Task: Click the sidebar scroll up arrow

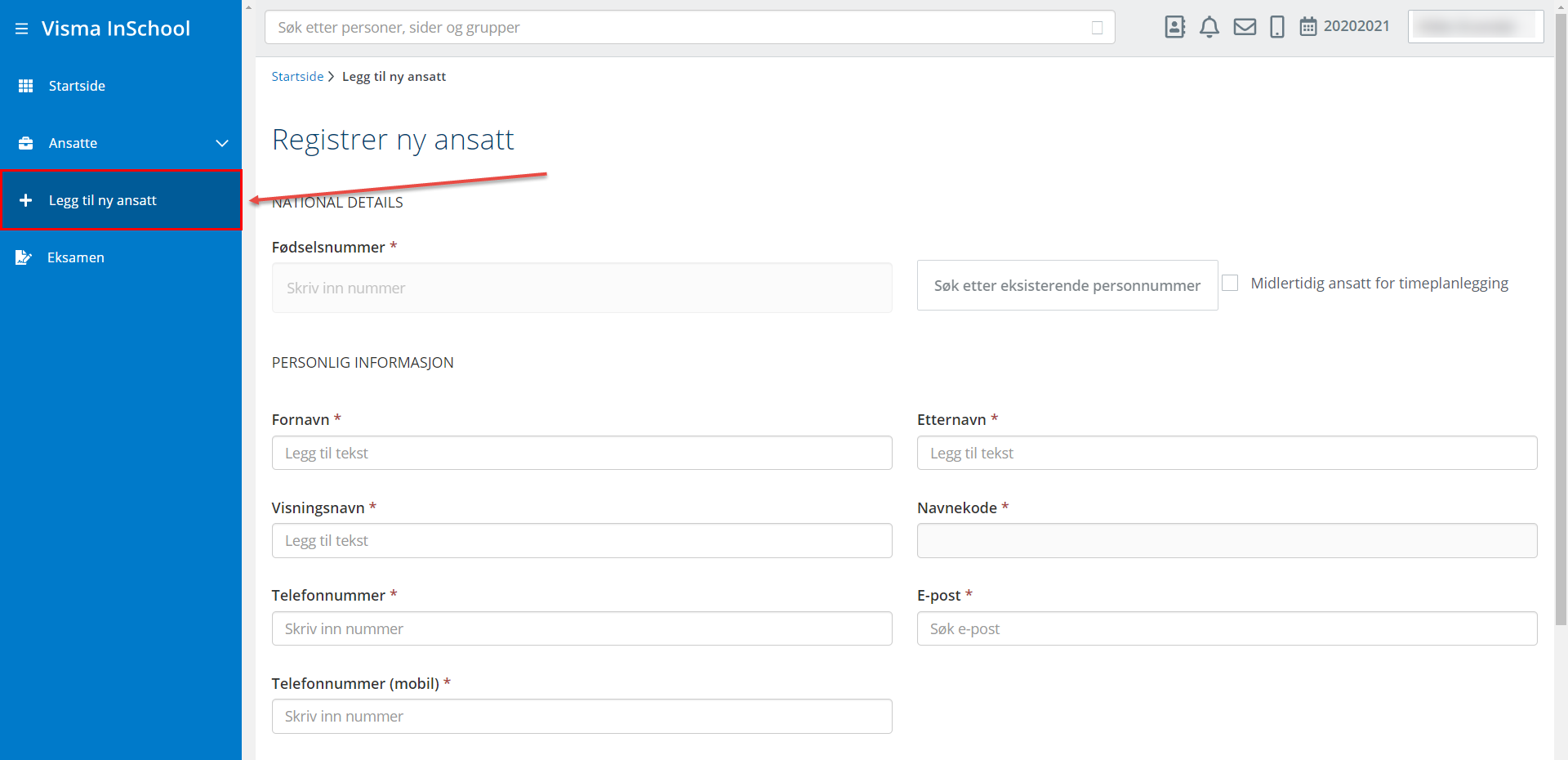Action: click(248, 7)
